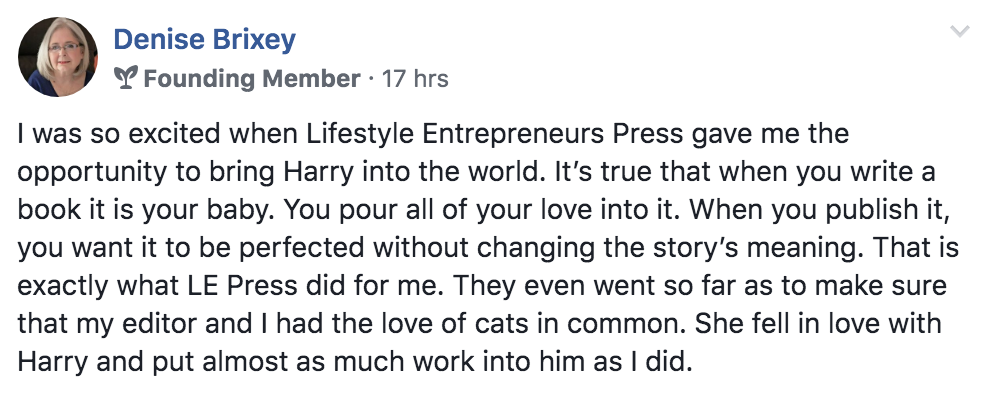Select the Founding Member badge label

click(252, 79)
